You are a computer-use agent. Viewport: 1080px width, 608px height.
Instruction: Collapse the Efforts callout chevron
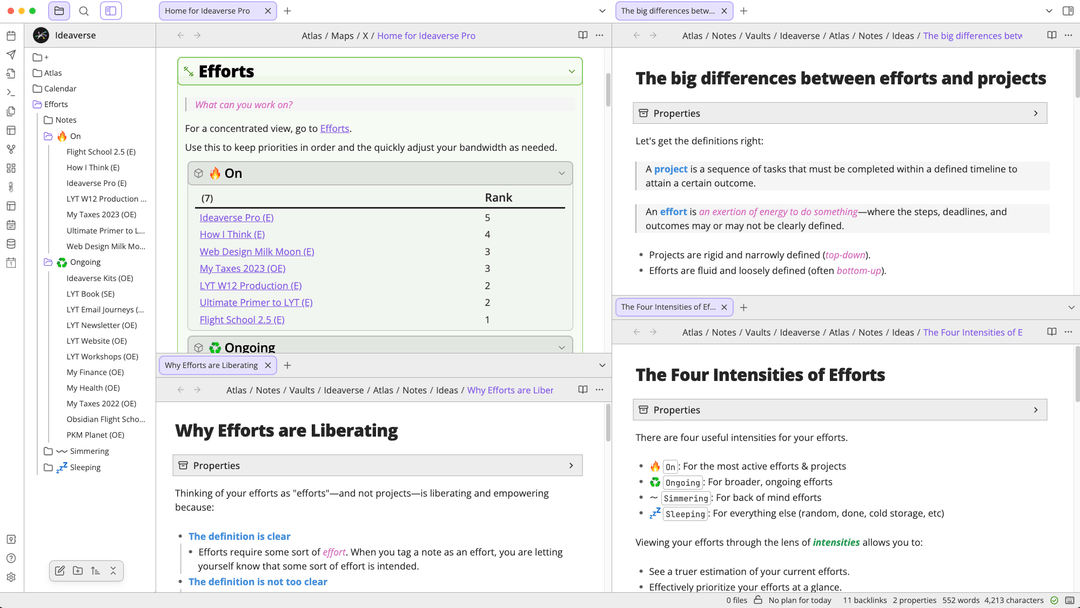[572, 71]
